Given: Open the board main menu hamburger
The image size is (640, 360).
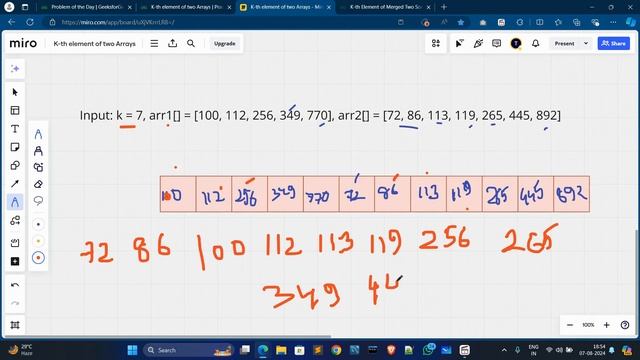Looking at the screenshot, I should pos(154,43).
